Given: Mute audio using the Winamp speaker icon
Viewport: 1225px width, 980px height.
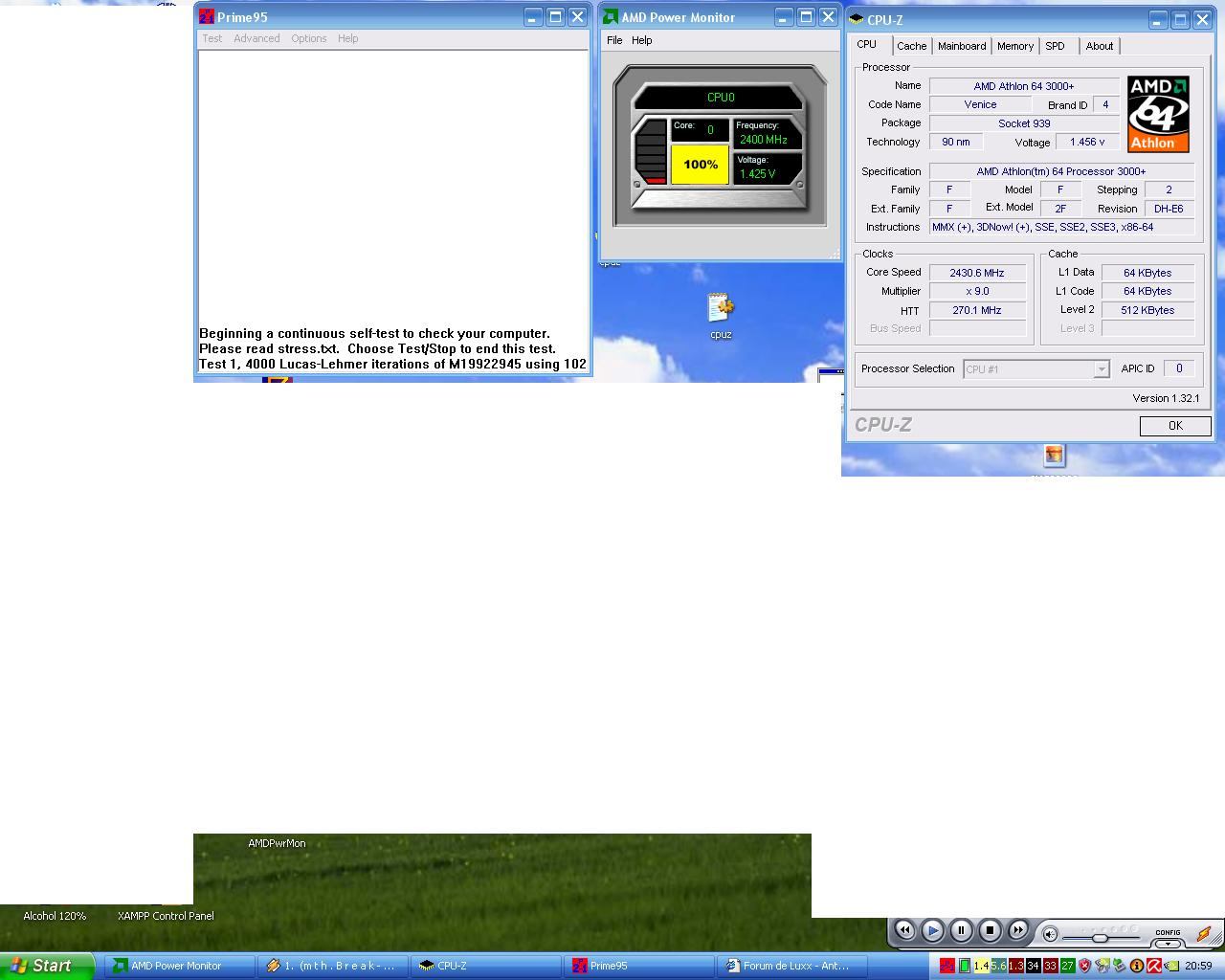Looking at the screenshot, I should tap(1050, 935).
